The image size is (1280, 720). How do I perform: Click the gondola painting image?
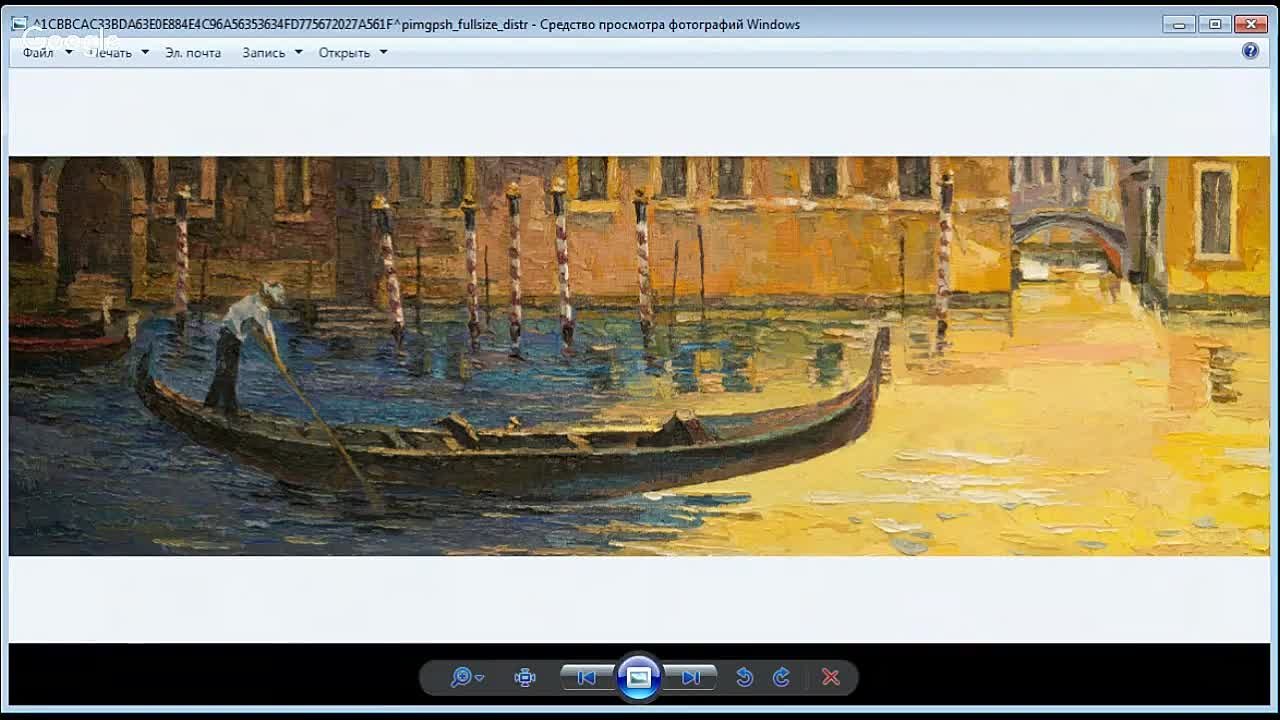tap(640, 355)
